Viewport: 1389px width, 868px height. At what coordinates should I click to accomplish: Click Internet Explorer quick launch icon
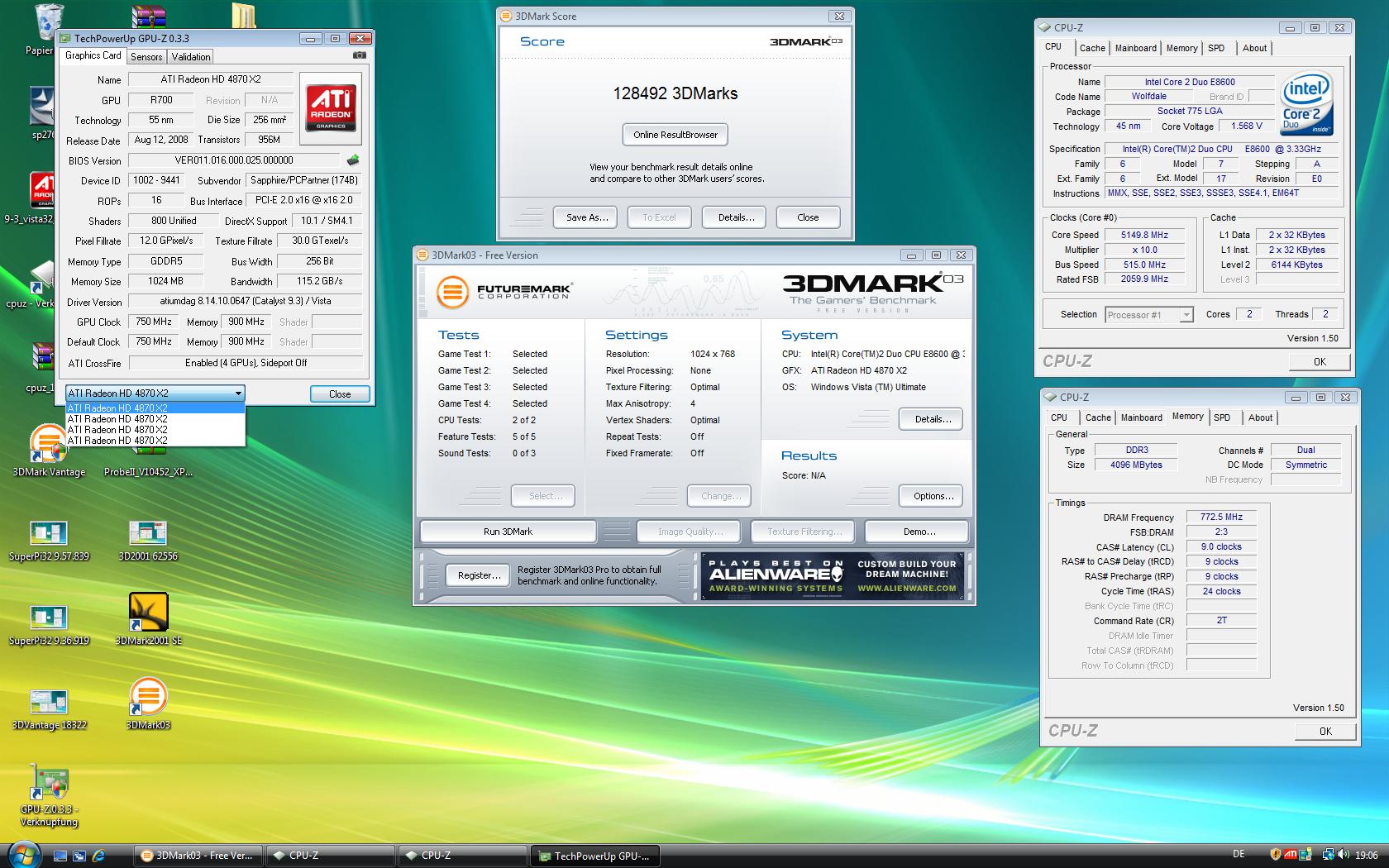coord(98,856)
